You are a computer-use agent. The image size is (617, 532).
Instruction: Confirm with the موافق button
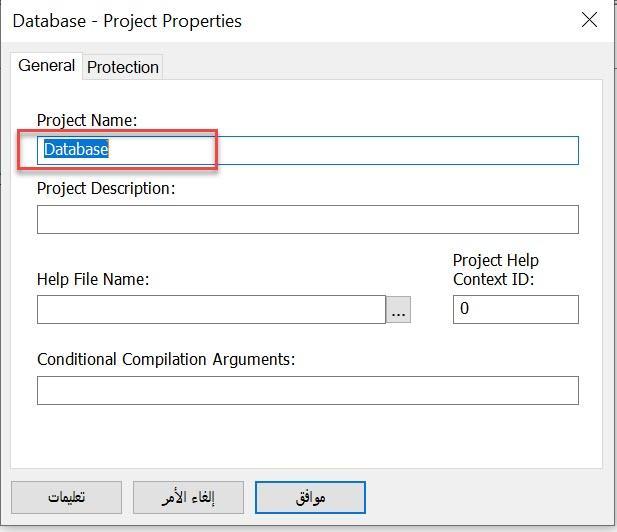pyautogui.click(x=310, y=498)
